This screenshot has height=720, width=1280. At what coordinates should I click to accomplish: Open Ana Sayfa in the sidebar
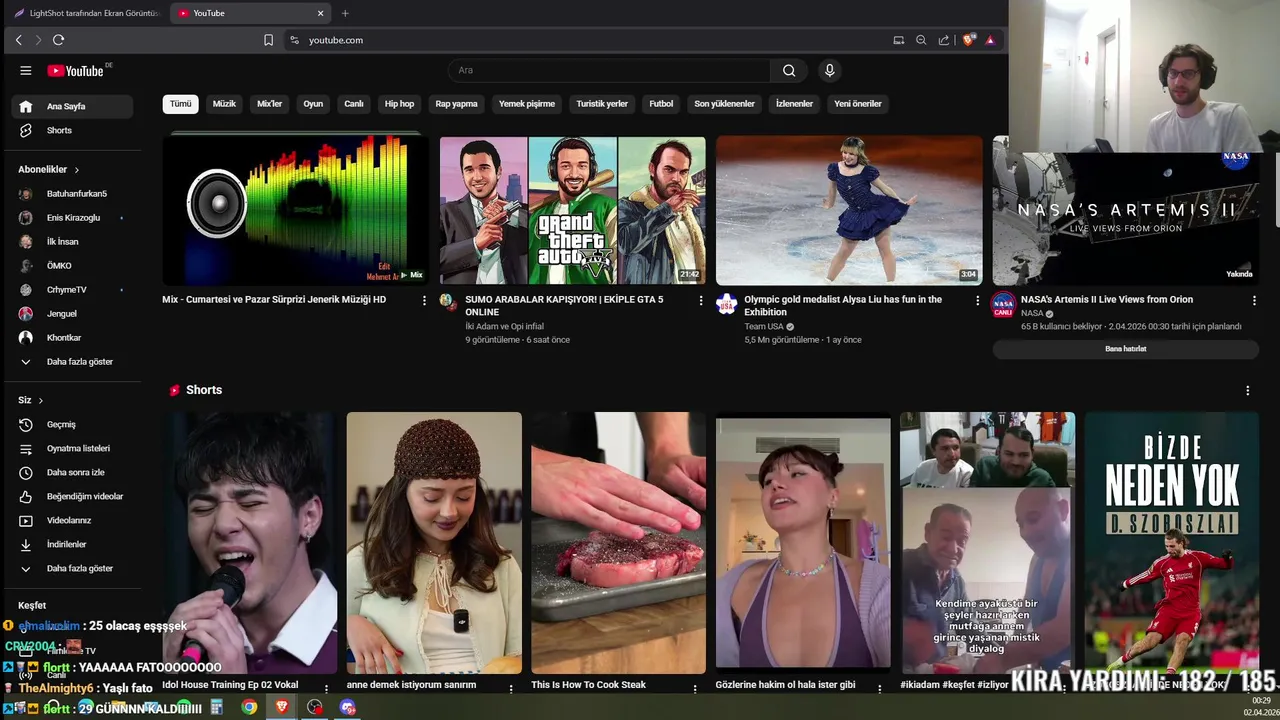point(74,106)
